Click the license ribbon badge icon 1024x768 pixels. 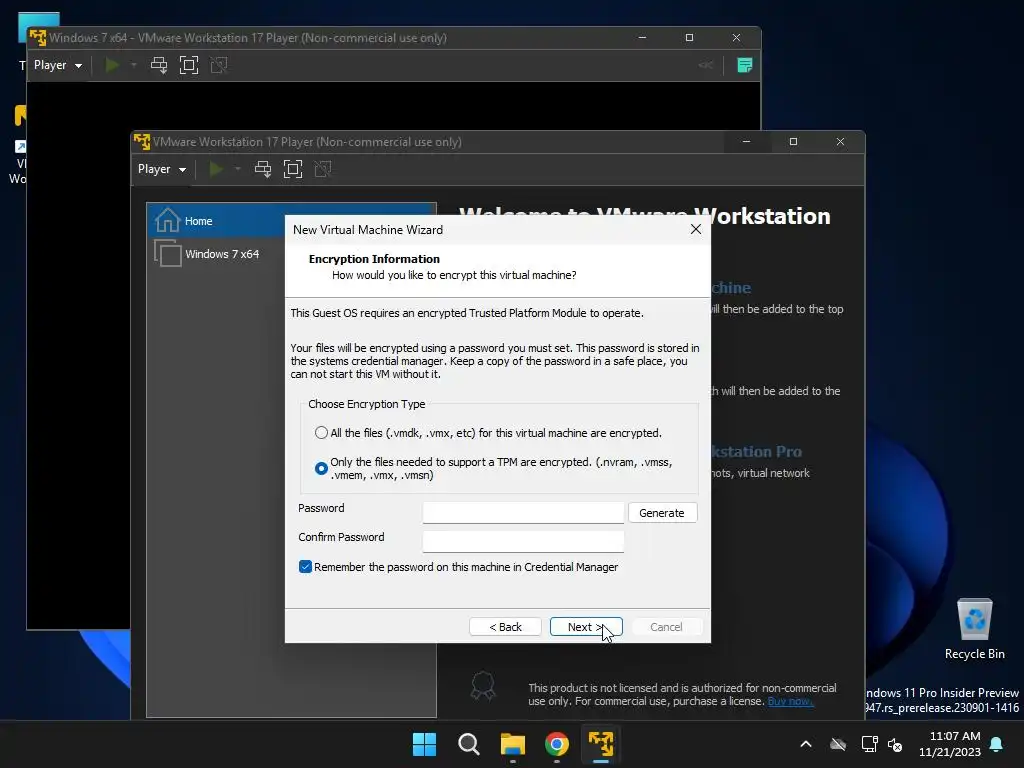pyautogui.click(x=483, y=686)
